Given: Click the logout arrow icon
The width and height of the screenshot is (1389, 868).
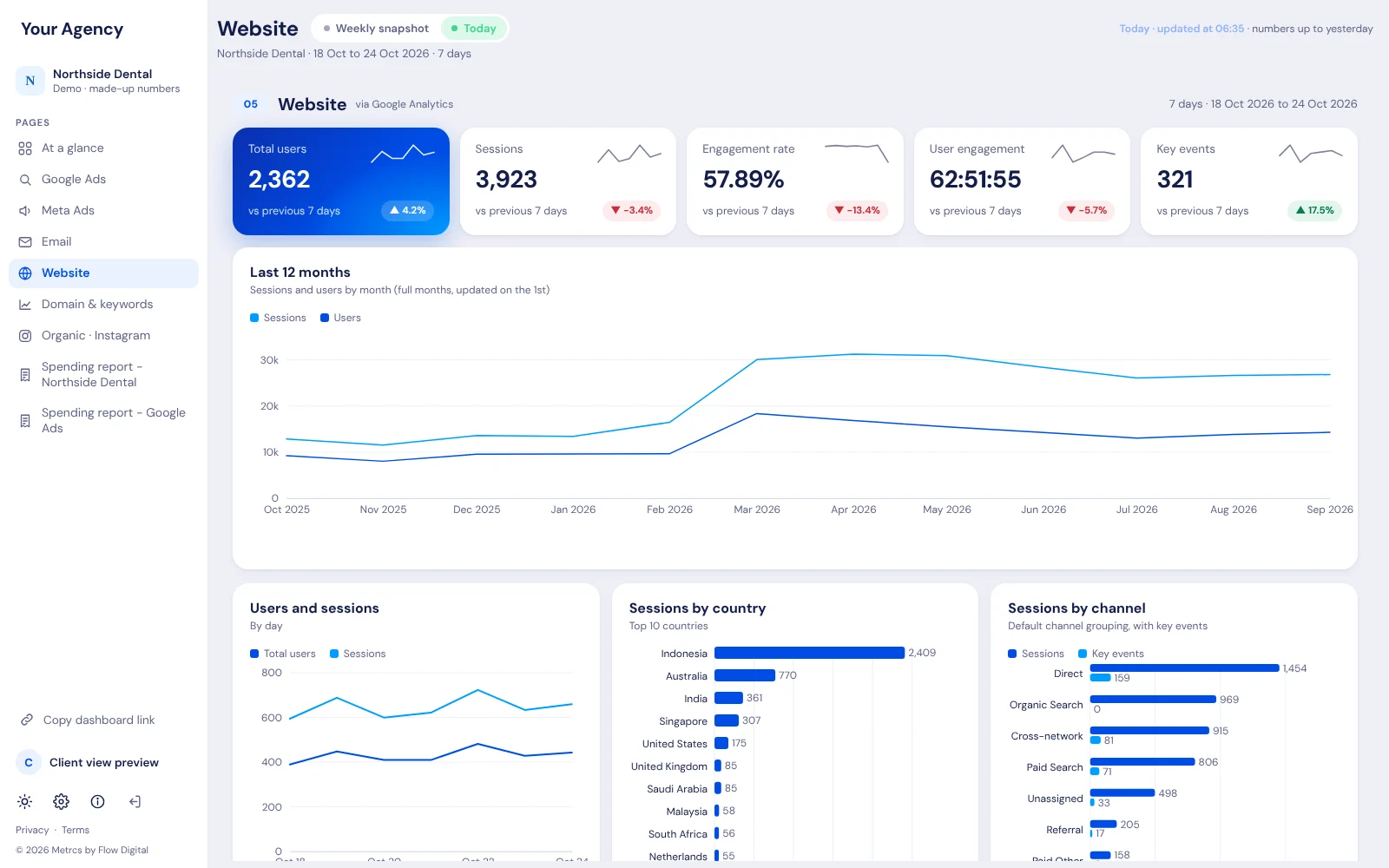Looking at the screenshot, I should coord(135,802).
